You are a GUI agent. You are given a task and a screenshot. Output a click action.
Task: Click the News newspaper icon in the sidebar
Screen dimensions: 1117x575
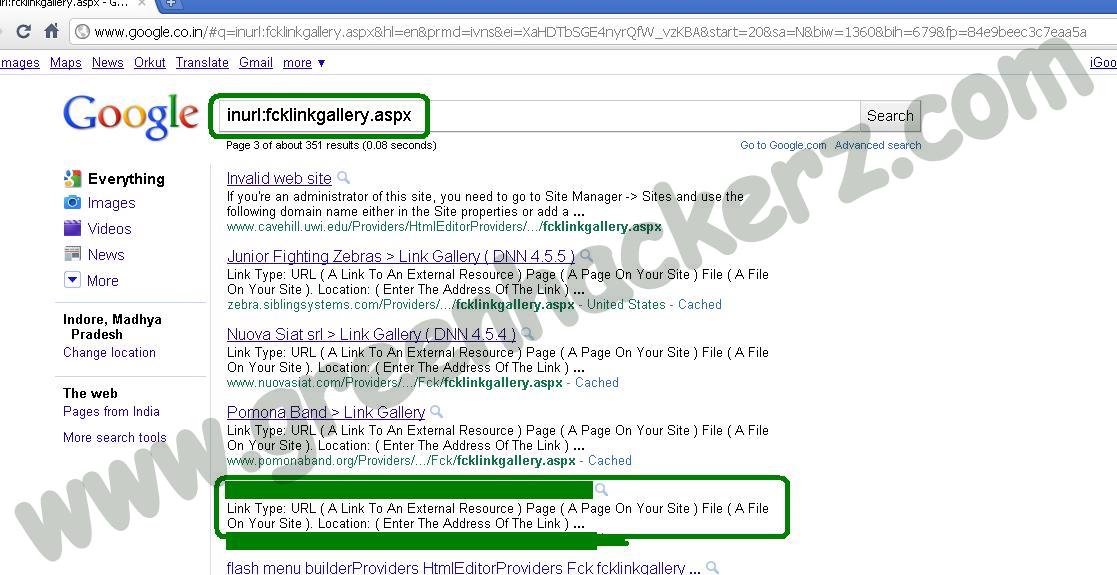click(x=72, y=254)
